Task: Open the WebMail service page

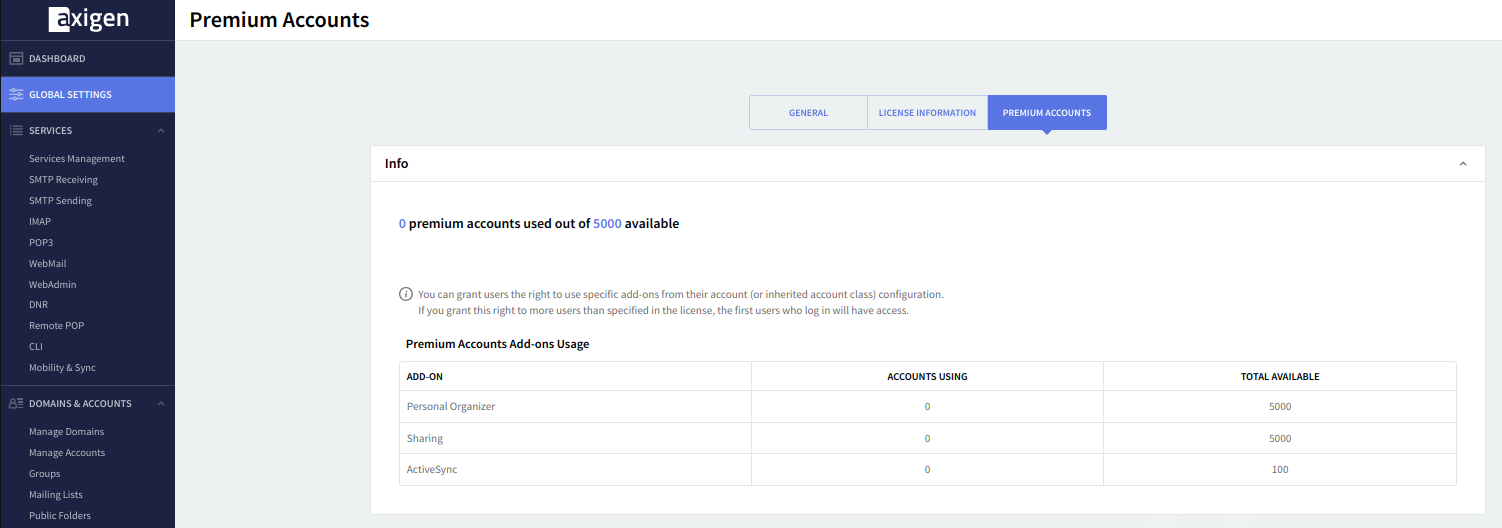Action: pos(47,264)
